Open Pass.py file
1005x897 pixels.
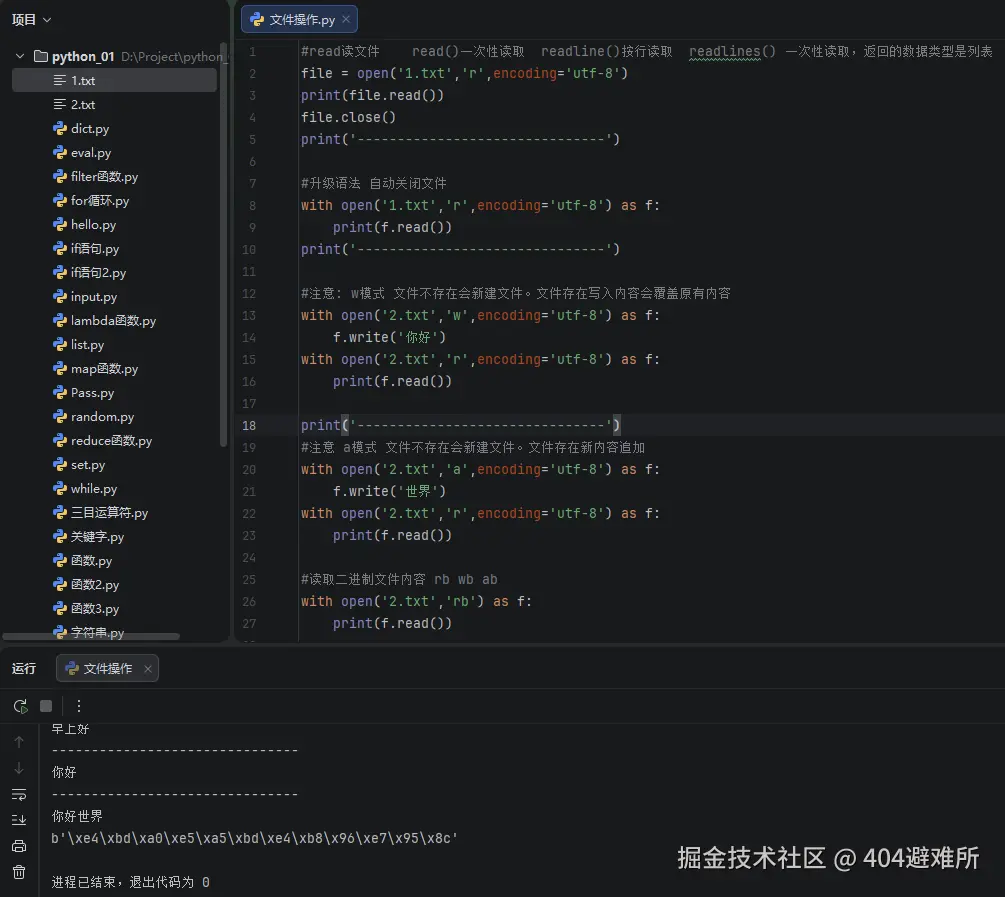(92, 392)
